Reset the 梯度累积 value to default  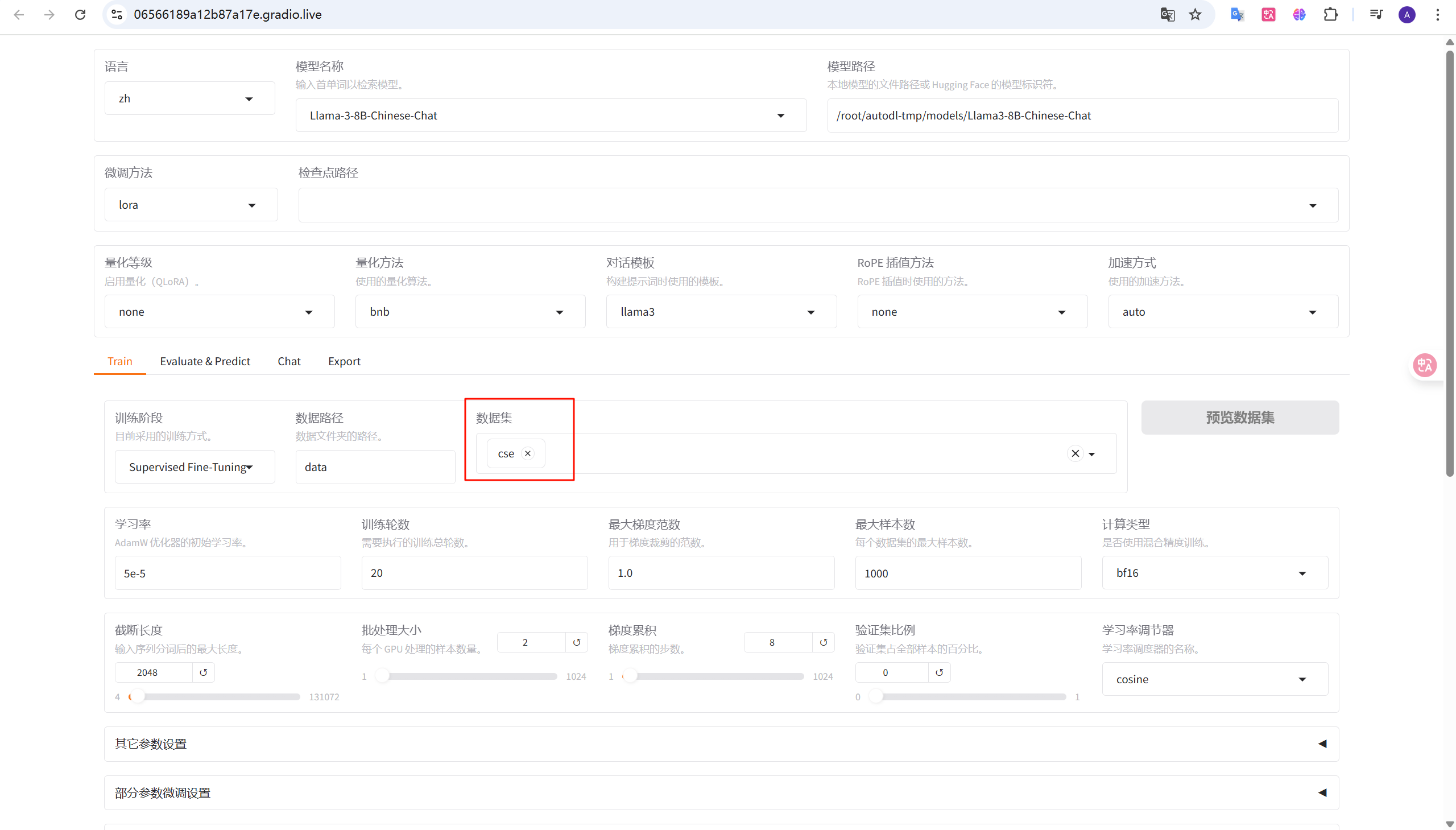point(824,642)
